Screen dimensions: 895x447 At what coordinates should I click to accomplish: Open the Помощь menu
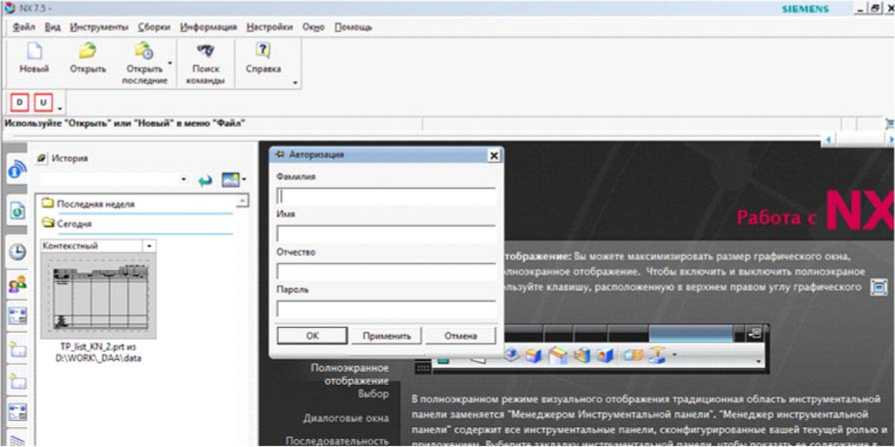point(353,27)
